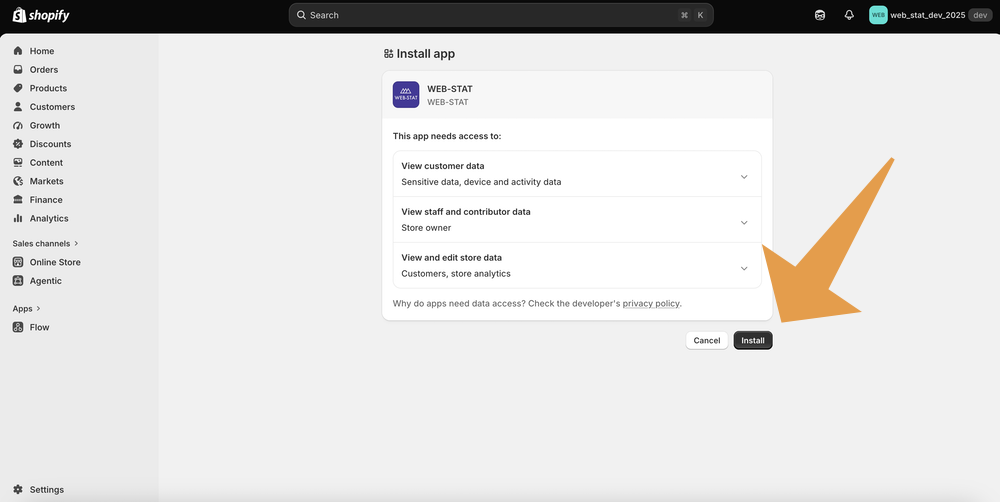Click the Shopify logo

(x=41, y=15)
